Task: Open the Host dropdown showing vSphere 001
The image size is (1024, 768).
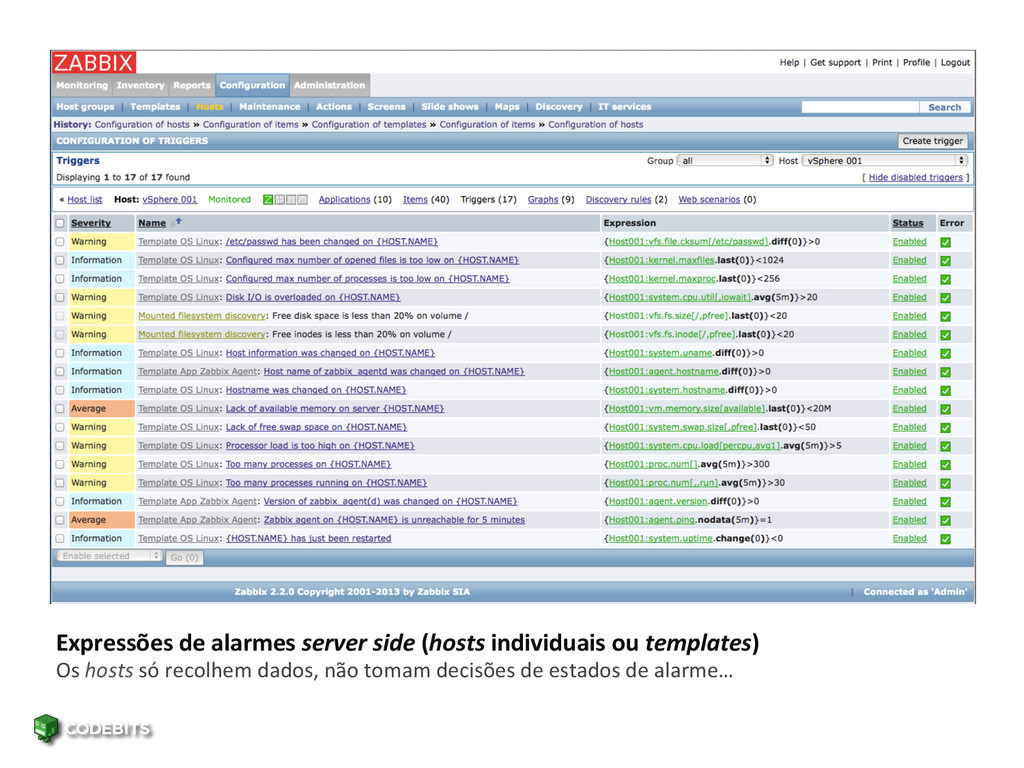Action: (884, 161)
